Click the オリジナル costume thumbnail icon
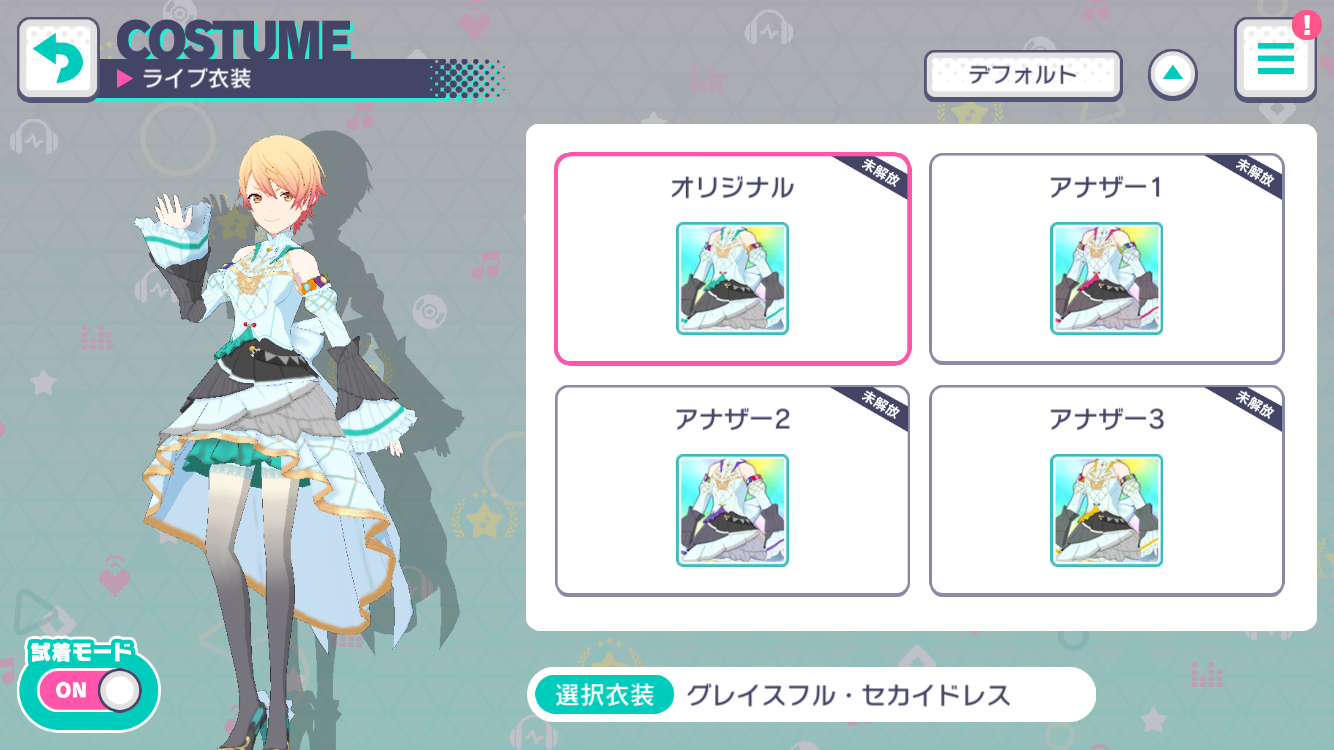The width and height of the screenshot is (1334, 750). 733,278
